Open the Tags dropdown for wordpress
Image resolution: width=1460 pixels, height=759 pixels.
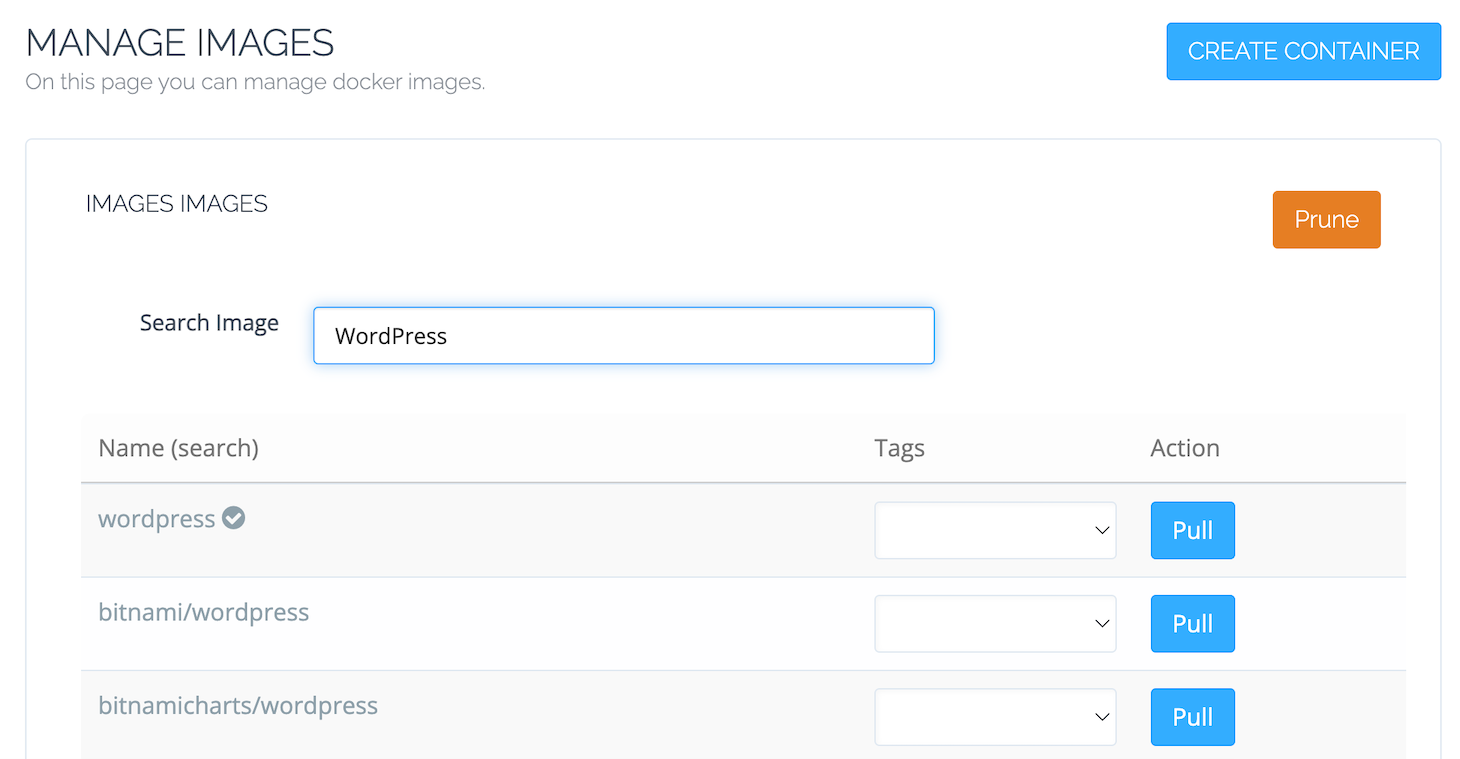(x=995, y=530)
